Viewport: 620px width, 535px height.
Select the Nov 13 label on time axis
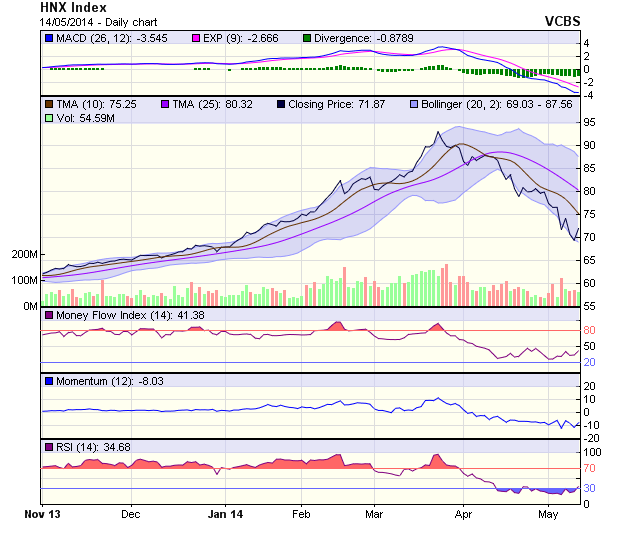[x=41, y=514]
